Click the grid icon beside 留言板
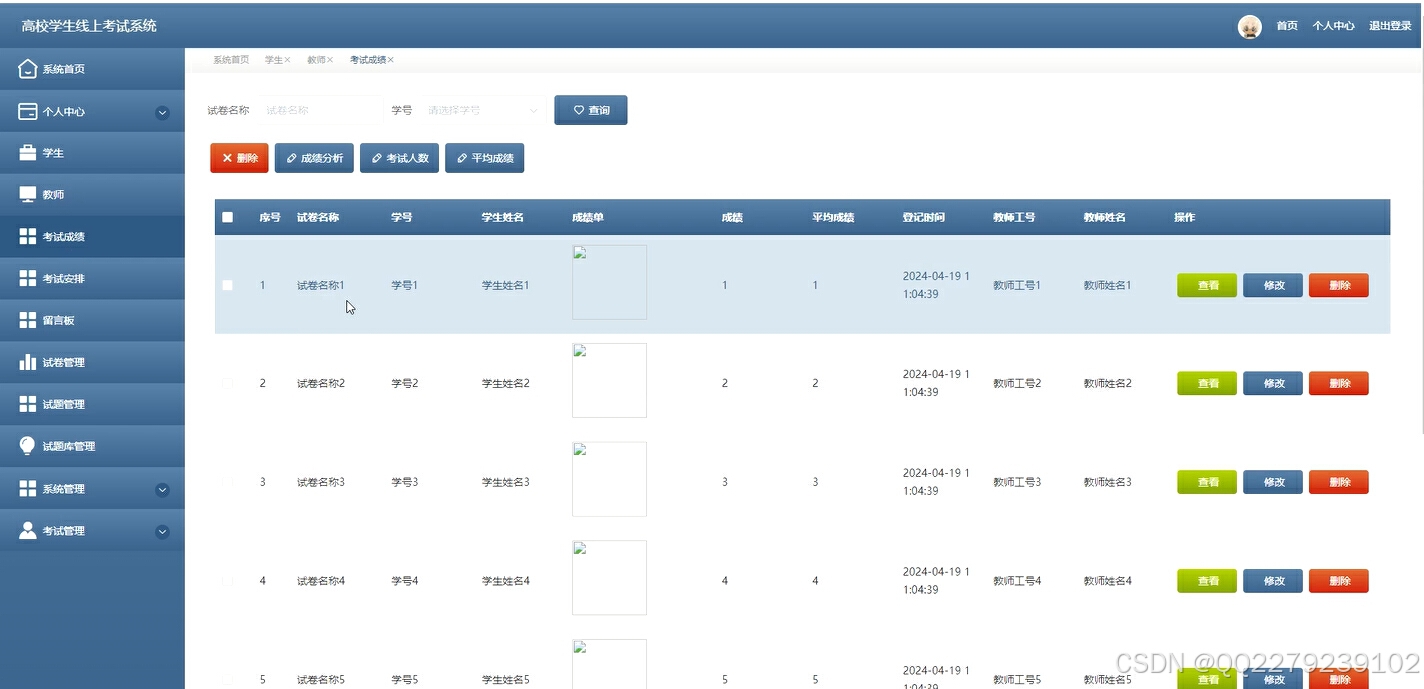Image resolution: width=1424 pixels, height=689 pixels. coord(28,320)
